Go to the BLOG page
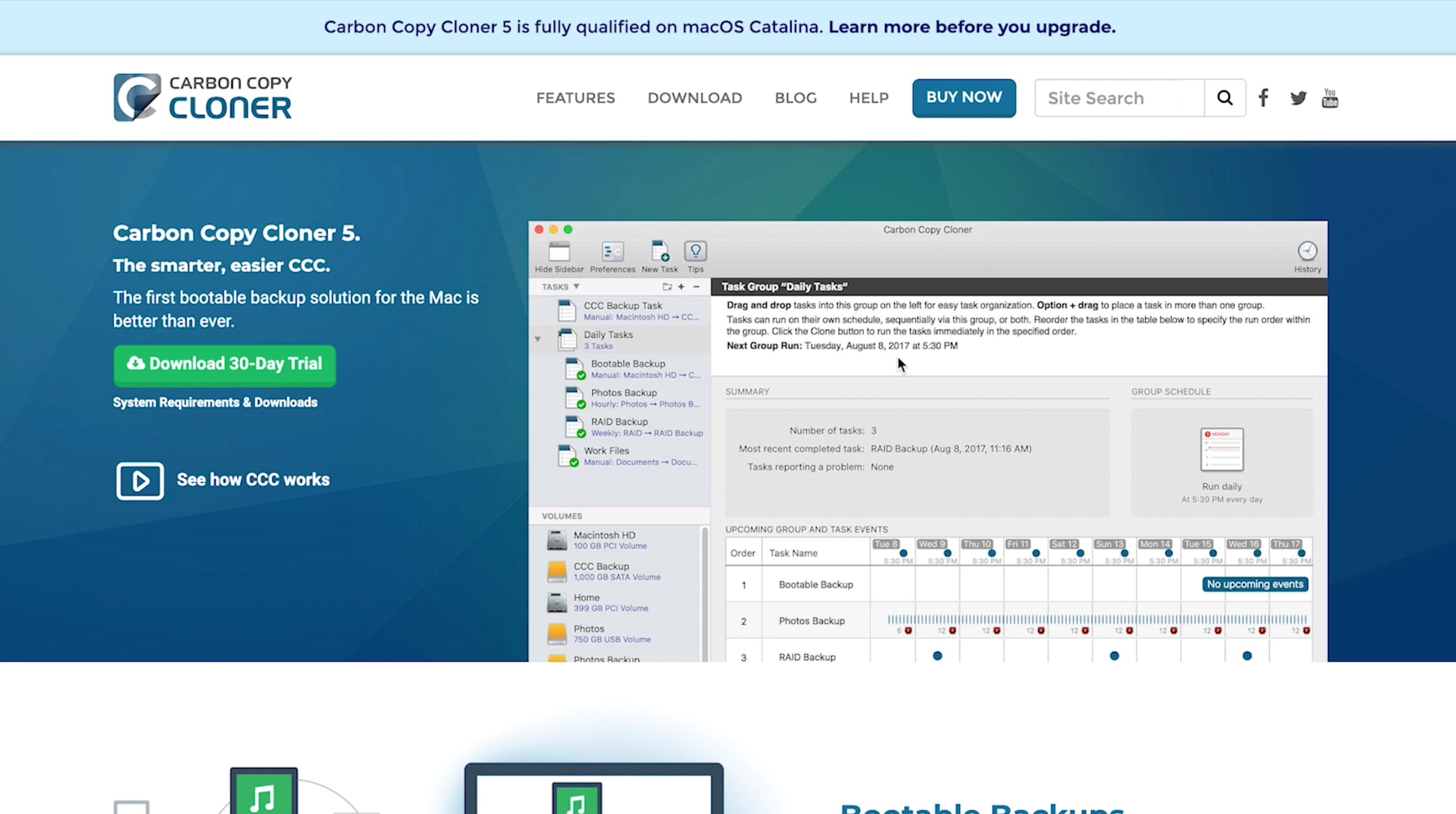The image size is (1456, 814). click(796, 98)
